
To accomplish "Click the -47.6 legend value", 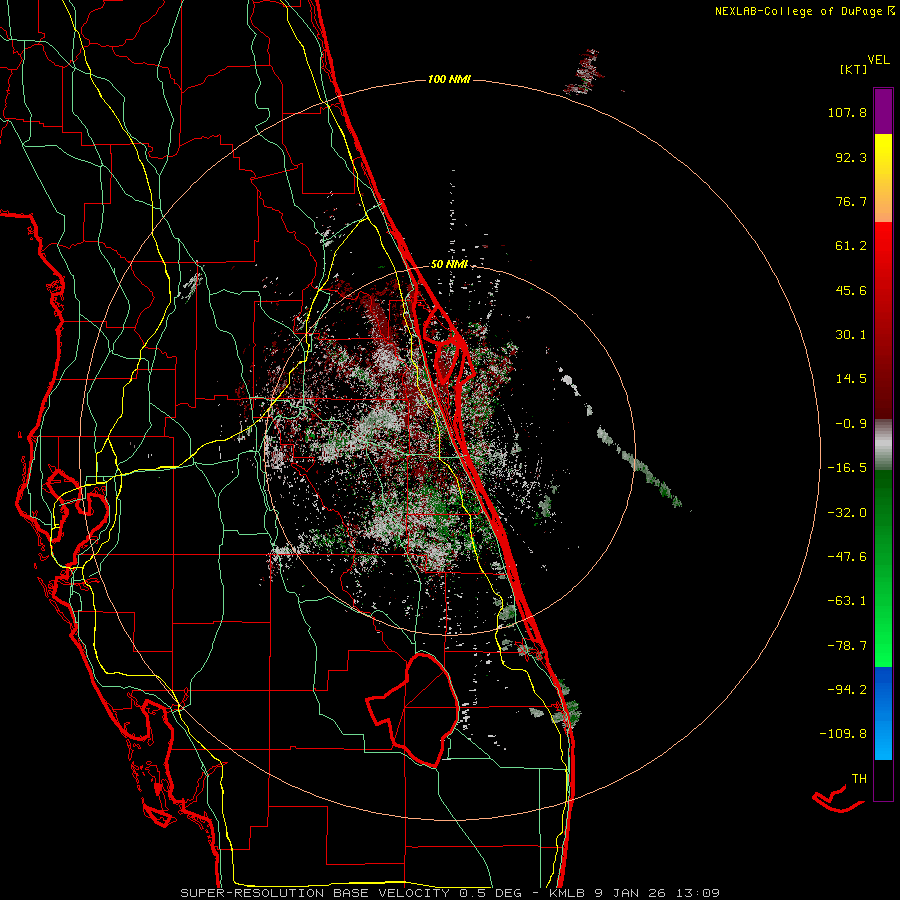I will pos(847,557).
